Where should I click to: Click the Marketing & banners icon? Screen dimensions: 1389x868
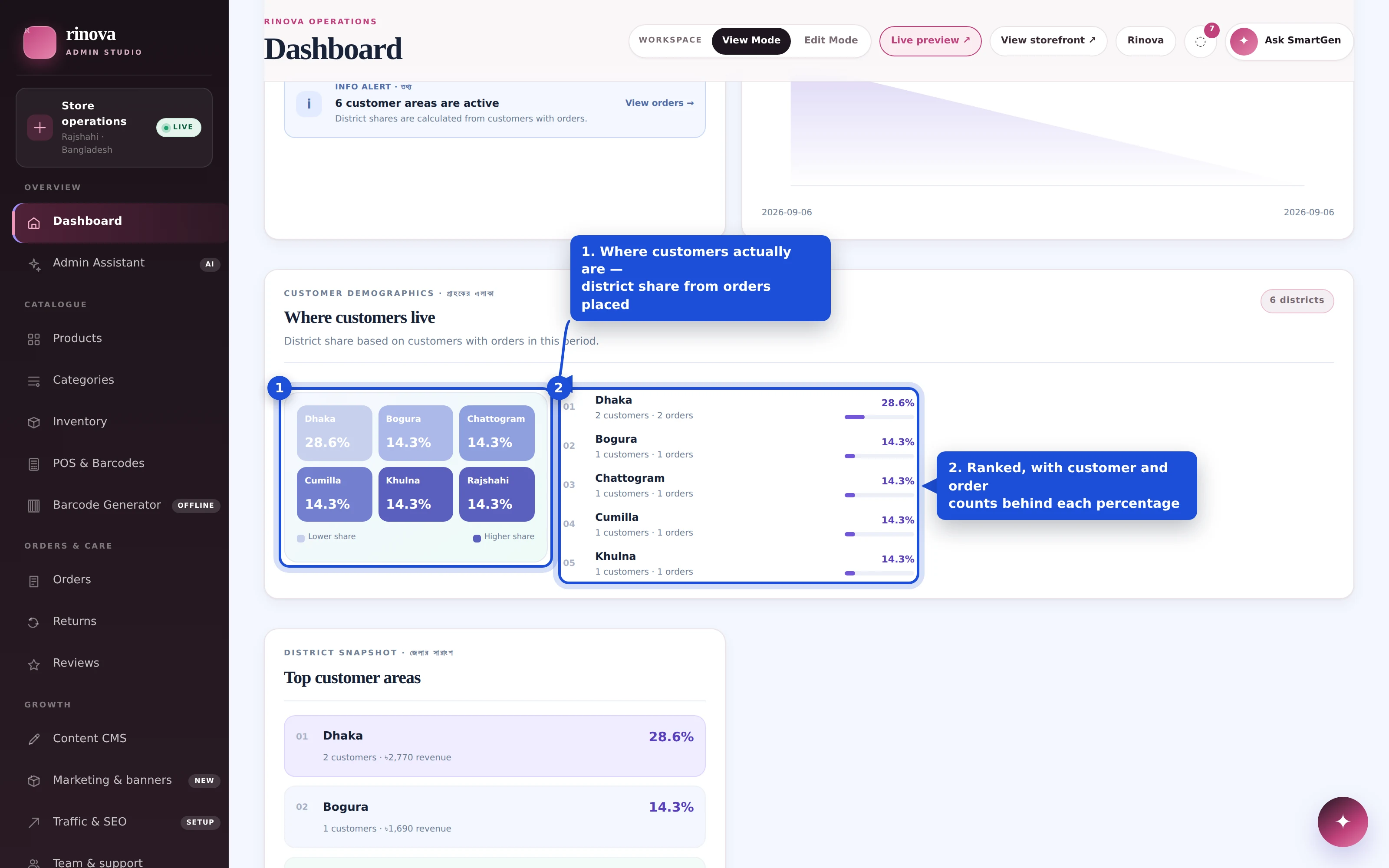click(x=34, y=781)
